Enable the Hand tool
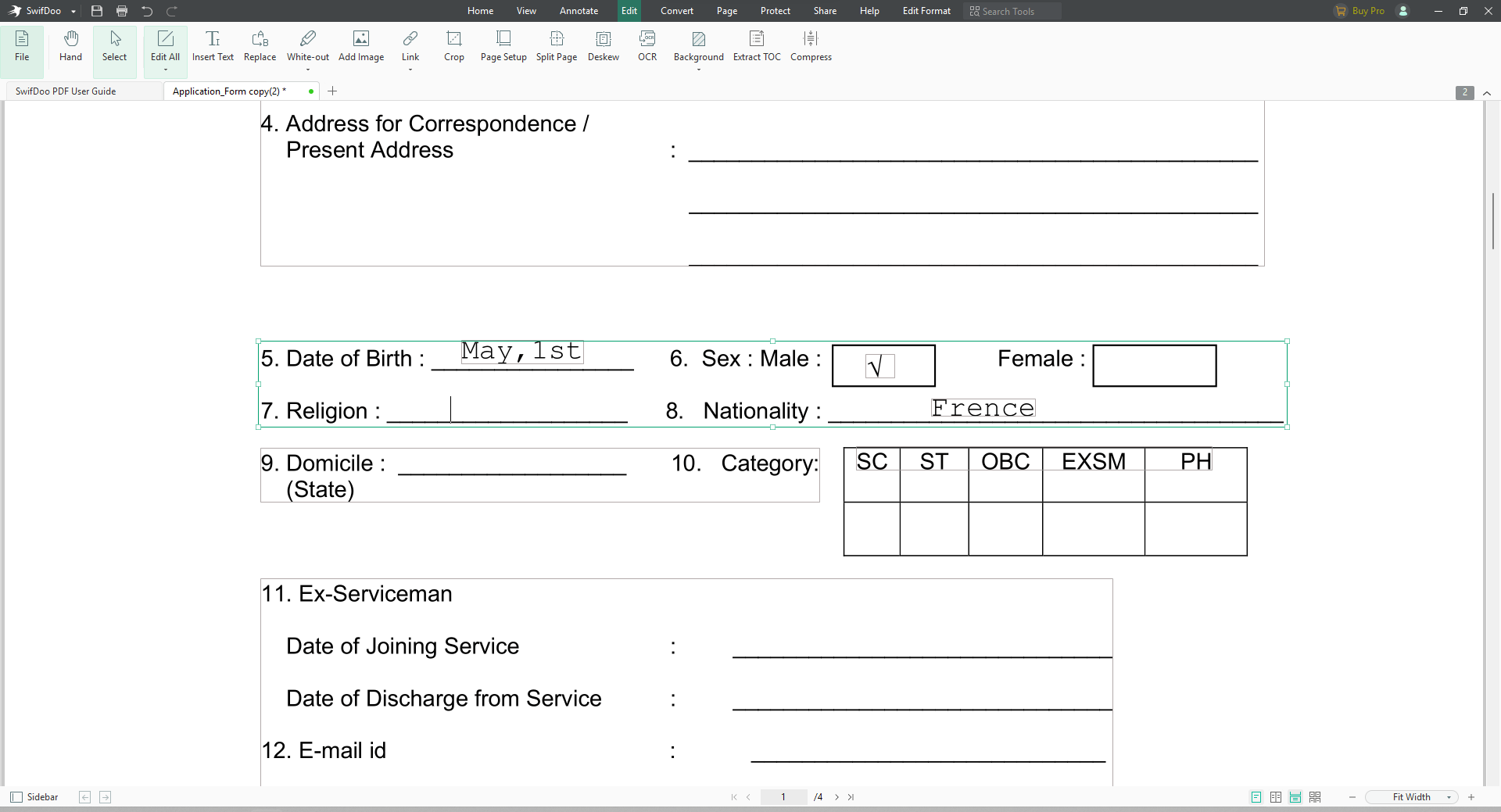Image resolution: width=1501 pixels, height=812 pixels. coord(70,47)
